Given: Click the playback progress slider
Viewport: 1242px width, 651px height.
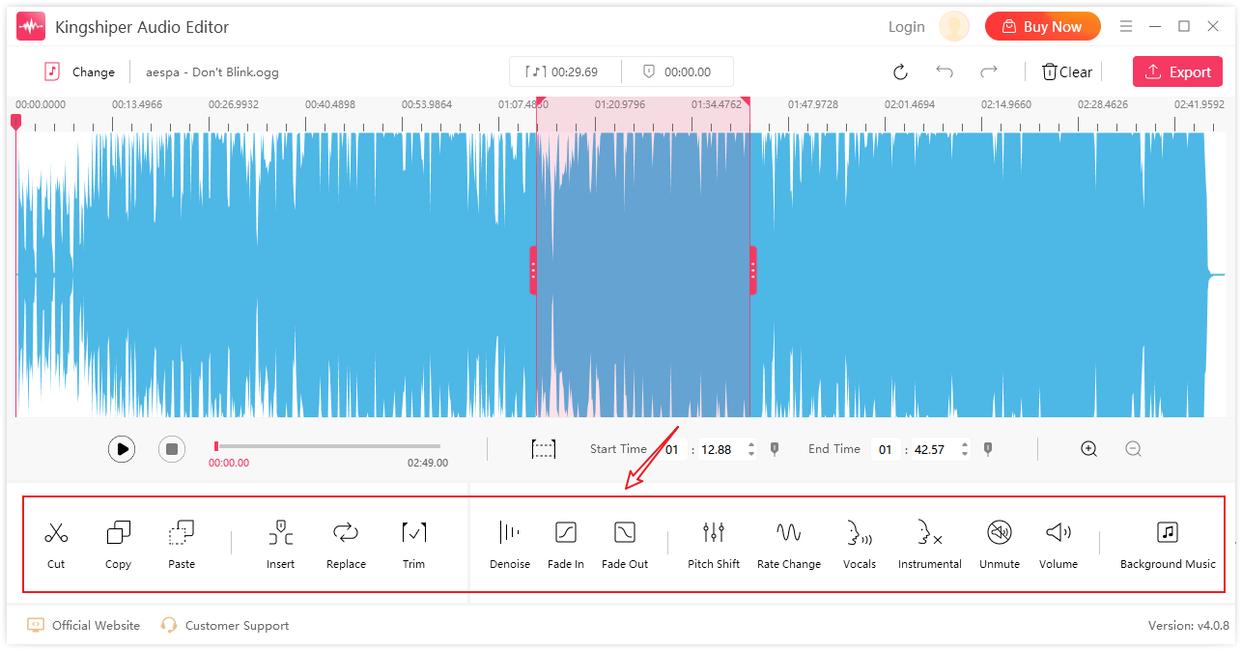Looking at the screenshot, I should (x=328, y=446).
